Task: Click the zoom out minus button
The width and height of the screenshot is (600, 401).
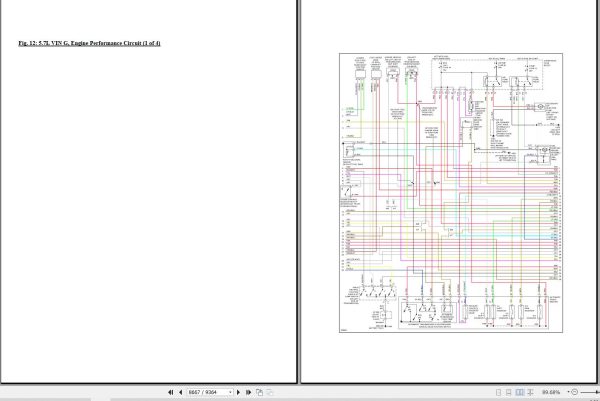Action: pos(575,392)
